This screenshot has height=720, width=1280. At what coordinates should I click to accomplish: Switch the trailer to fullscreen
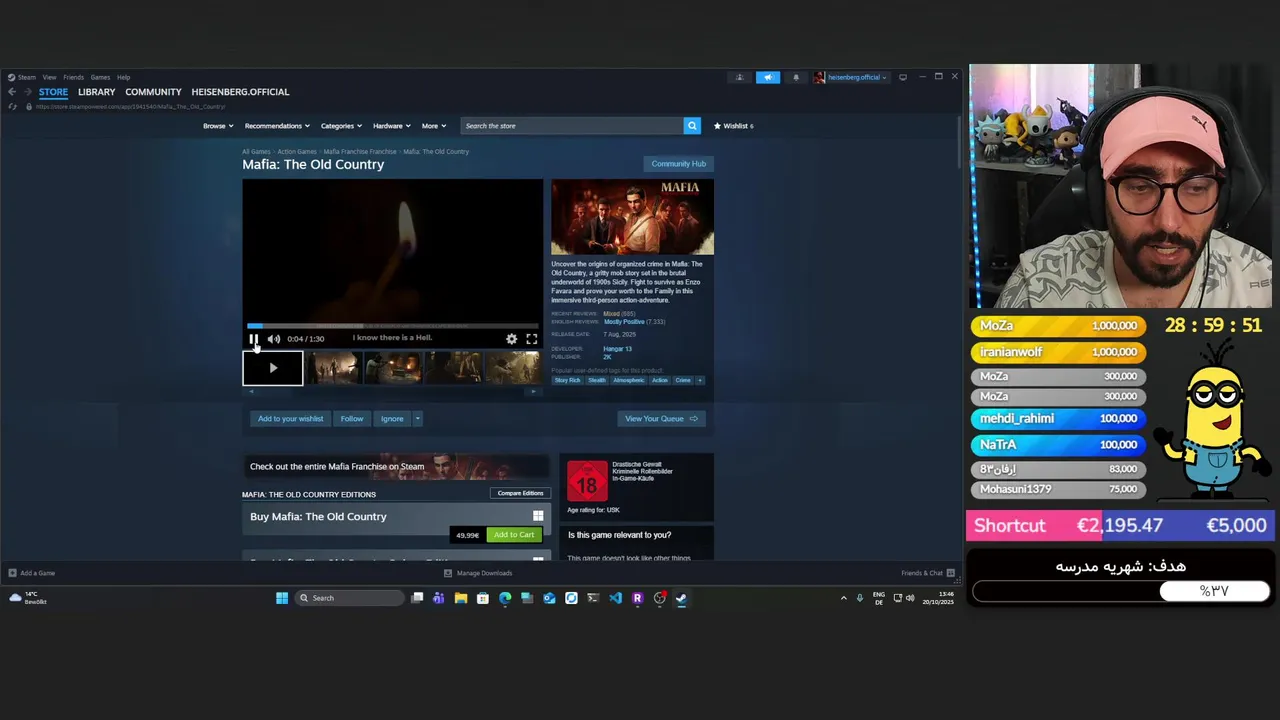point(532,339)
